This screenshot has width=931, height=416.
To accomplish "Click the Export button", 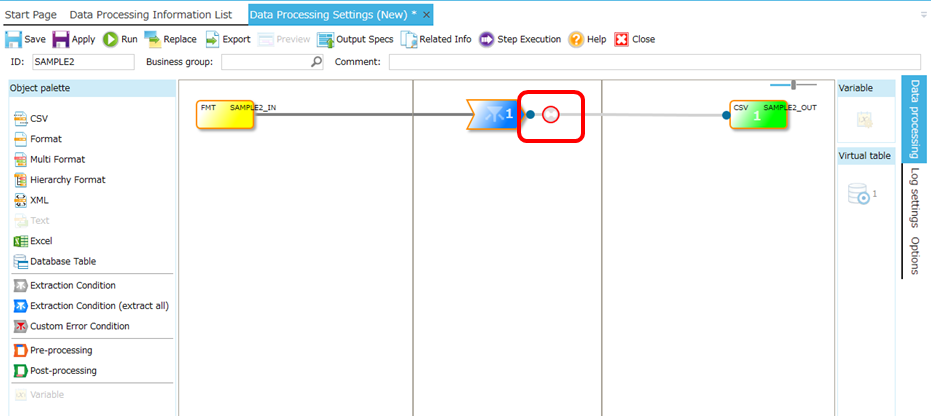I will point(229,39).
